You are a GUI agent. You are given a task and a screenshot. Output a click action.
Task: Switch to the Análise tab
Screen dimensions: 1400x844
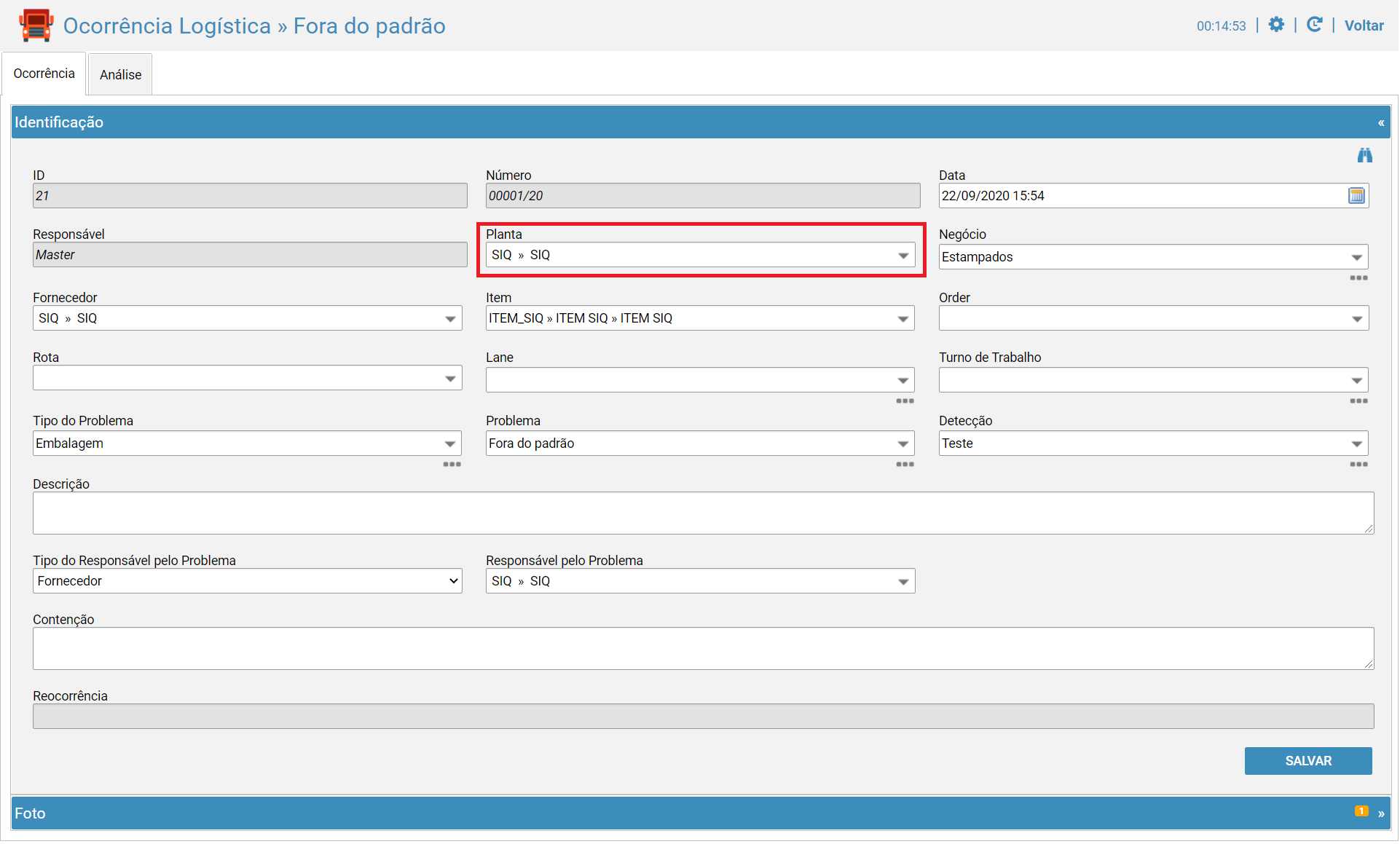click(120, 74)
